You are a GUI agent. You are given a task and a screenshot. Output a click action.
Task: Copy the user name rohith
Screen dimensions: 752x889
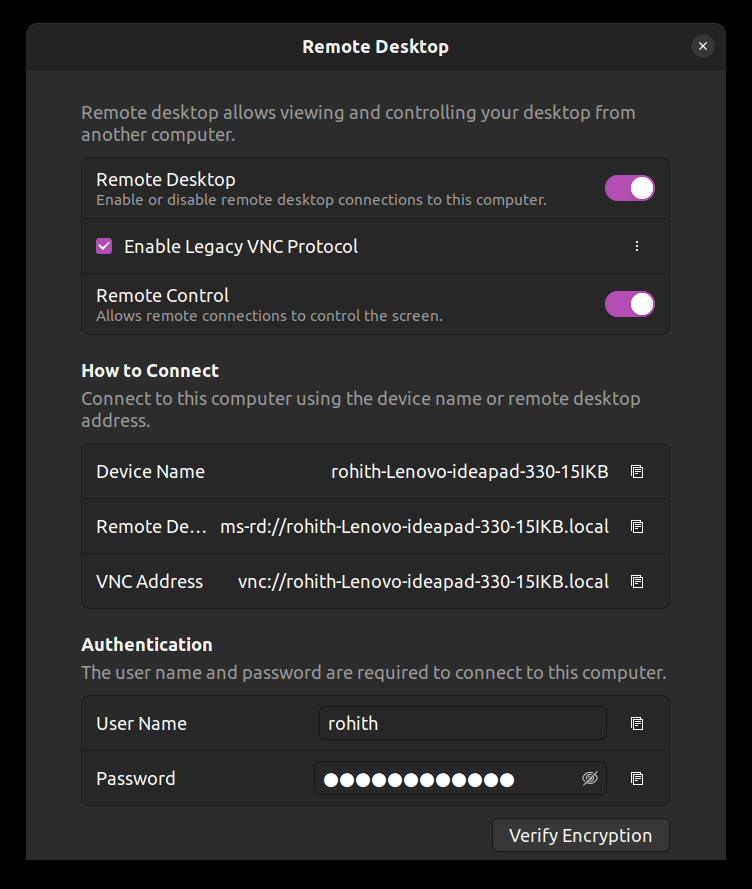tap(637, 723)
